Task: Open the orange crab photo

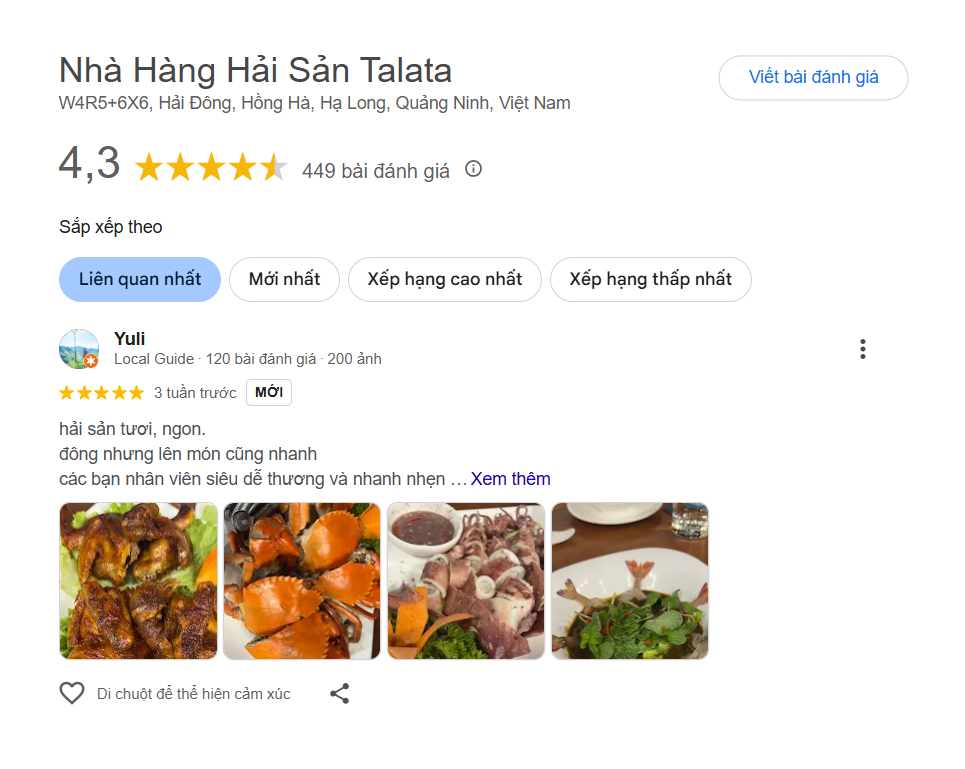Action: click(x=302, y=581)
